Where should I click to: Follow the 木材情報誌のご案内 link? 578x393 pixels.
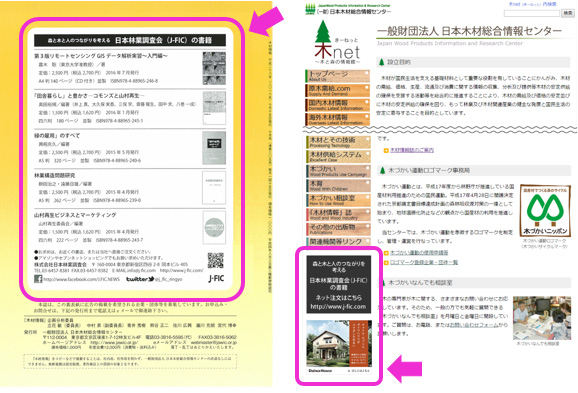412,150
